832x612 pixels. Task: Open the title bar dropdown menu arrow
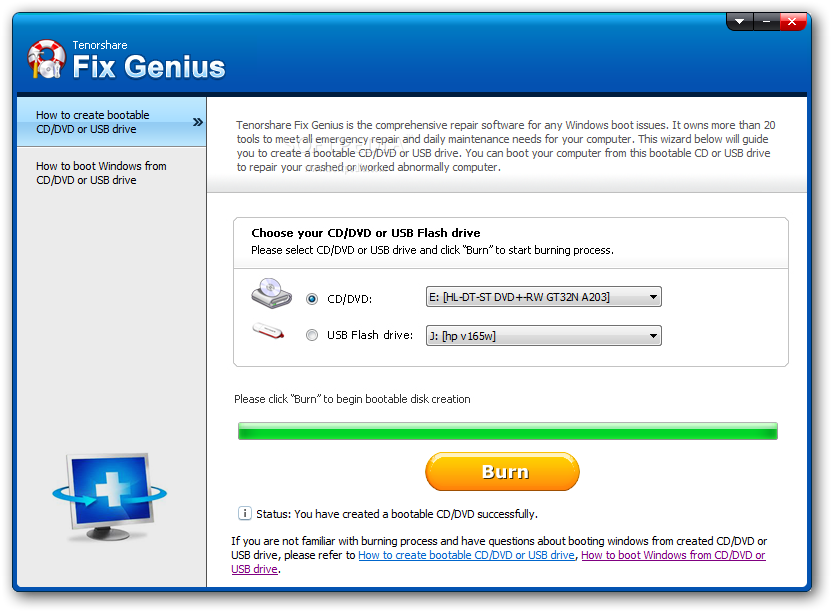740,22
